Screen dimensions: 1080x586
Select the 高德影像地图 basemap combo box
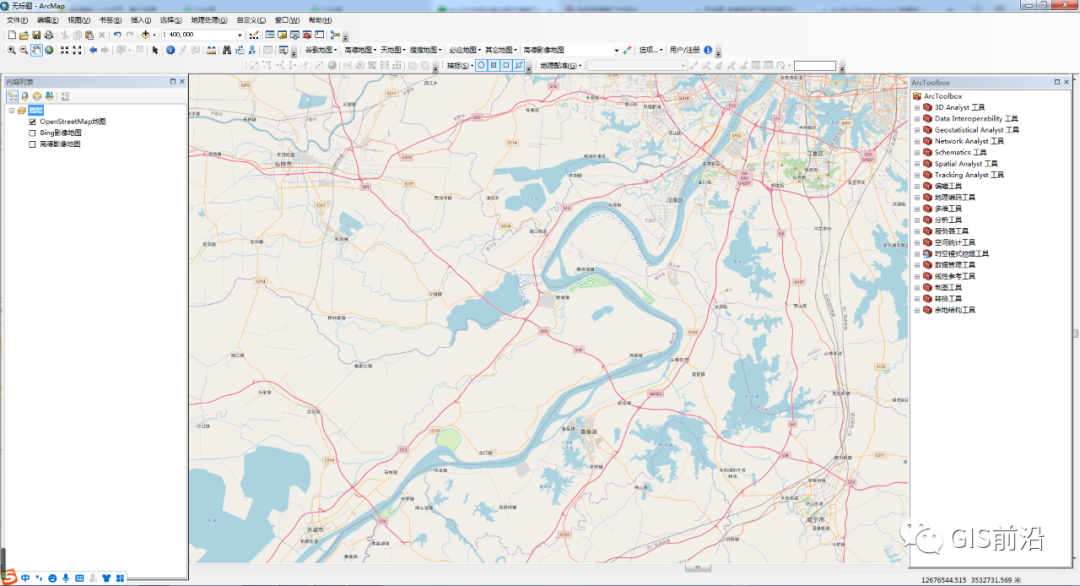(x=570, y=50)
